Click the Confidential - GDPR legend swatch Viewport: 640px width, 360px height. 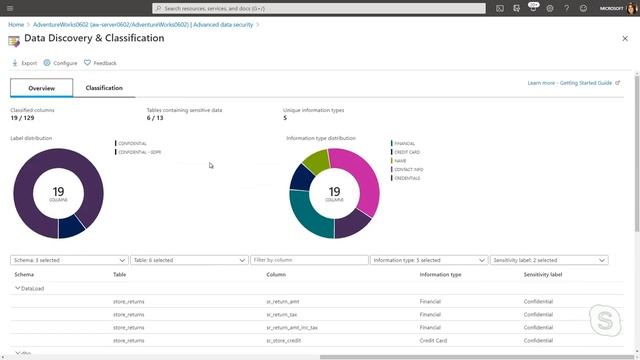tap(116, 152)
